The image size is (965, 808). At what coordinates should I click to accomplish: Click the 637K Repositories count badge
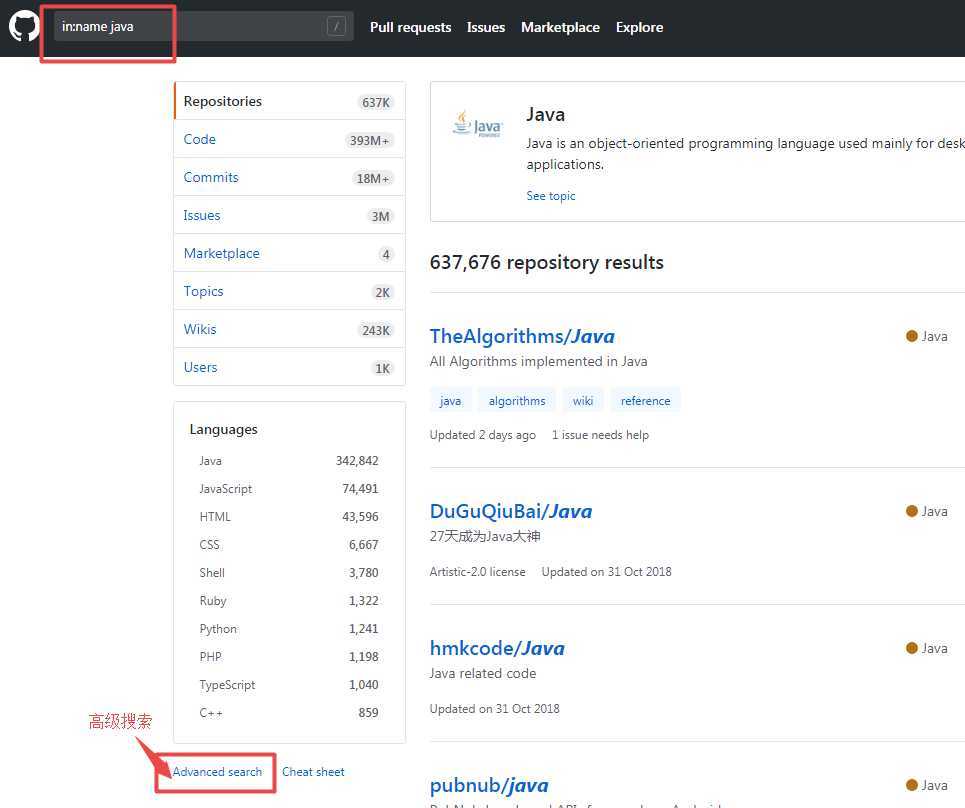click(375, 103)
